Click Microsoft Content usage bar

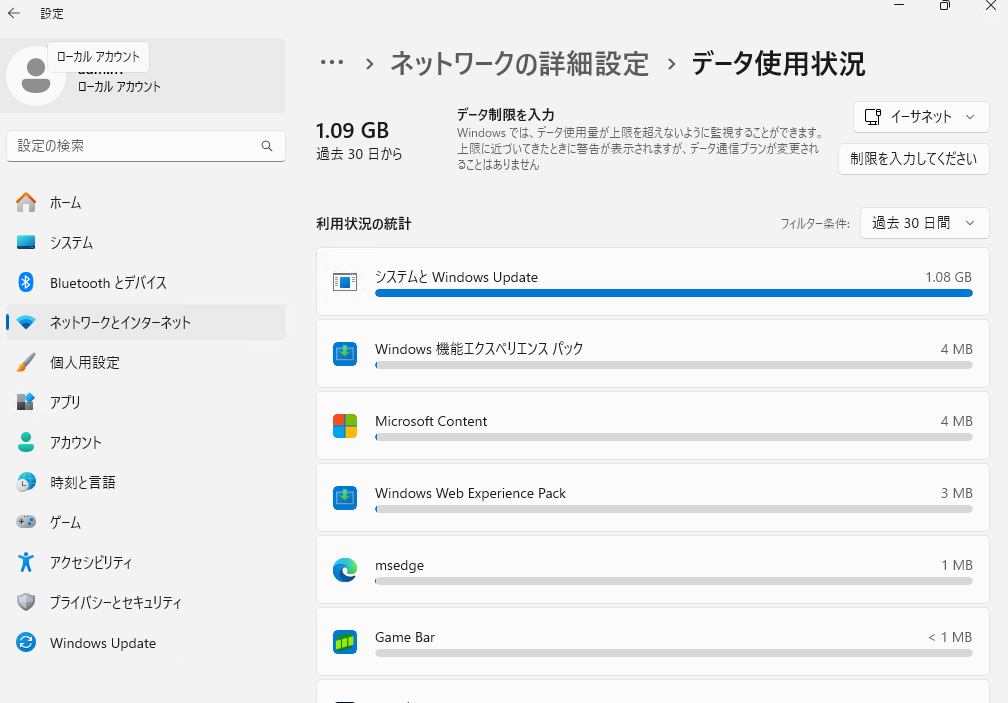point(674,437)
